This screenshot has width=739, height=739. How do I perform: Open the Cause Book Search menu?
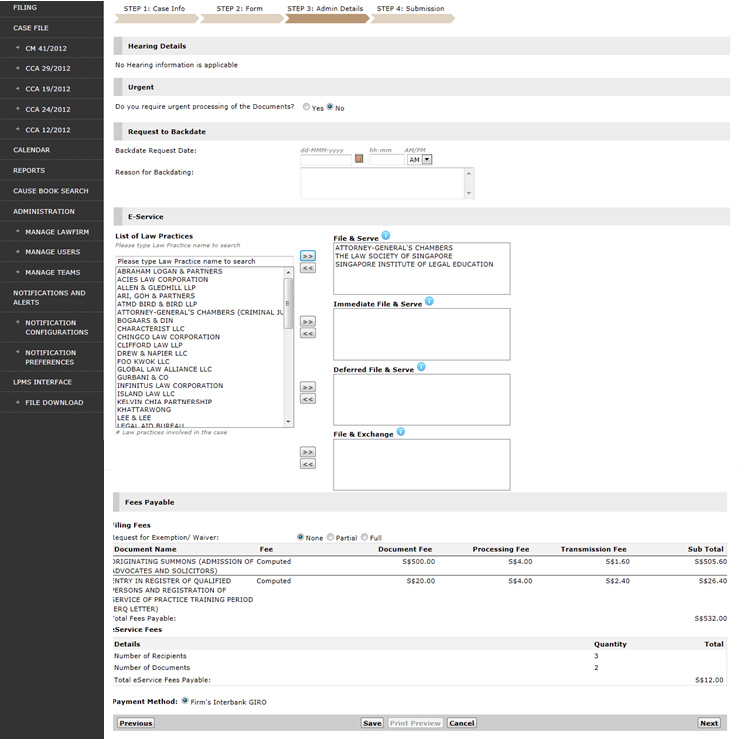[51, 191]
